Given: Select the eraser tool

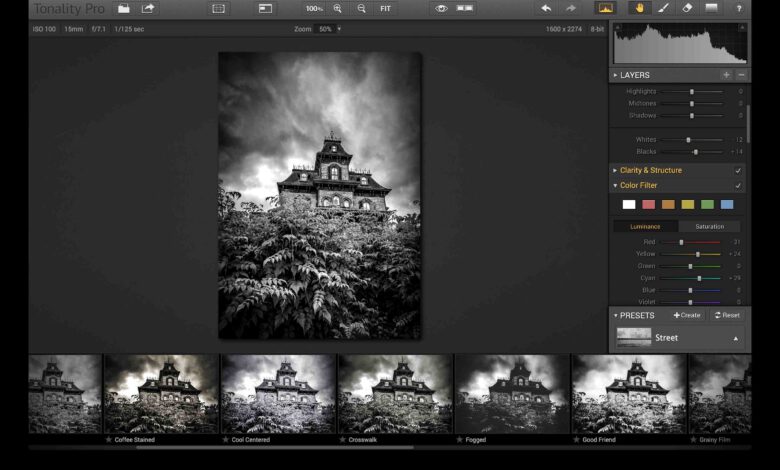Looking at the screenshot, I should click(687, 8).
